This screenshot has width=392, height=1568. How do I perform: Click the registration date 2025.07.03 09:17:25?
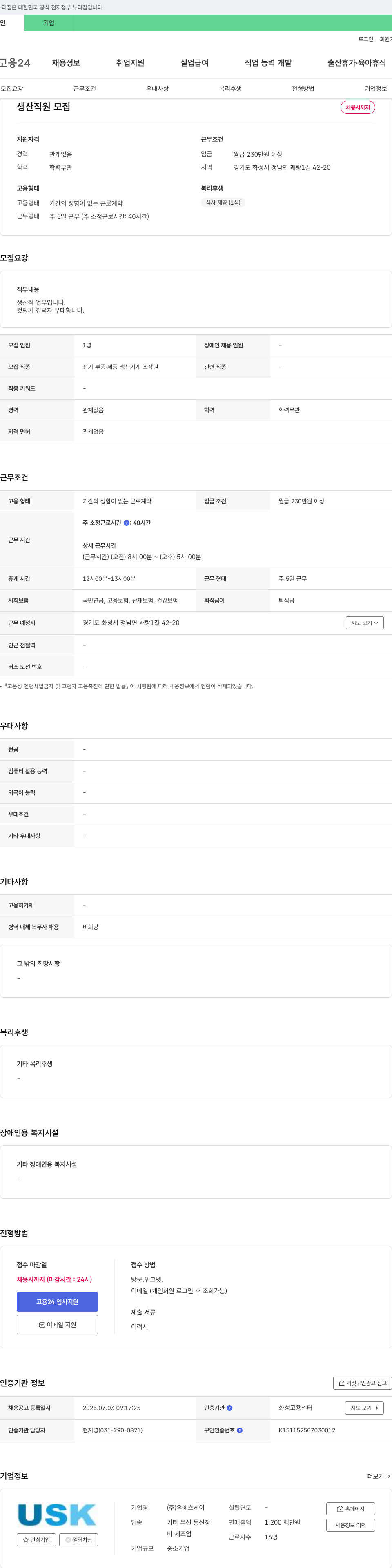click(x=111, y=1408)
